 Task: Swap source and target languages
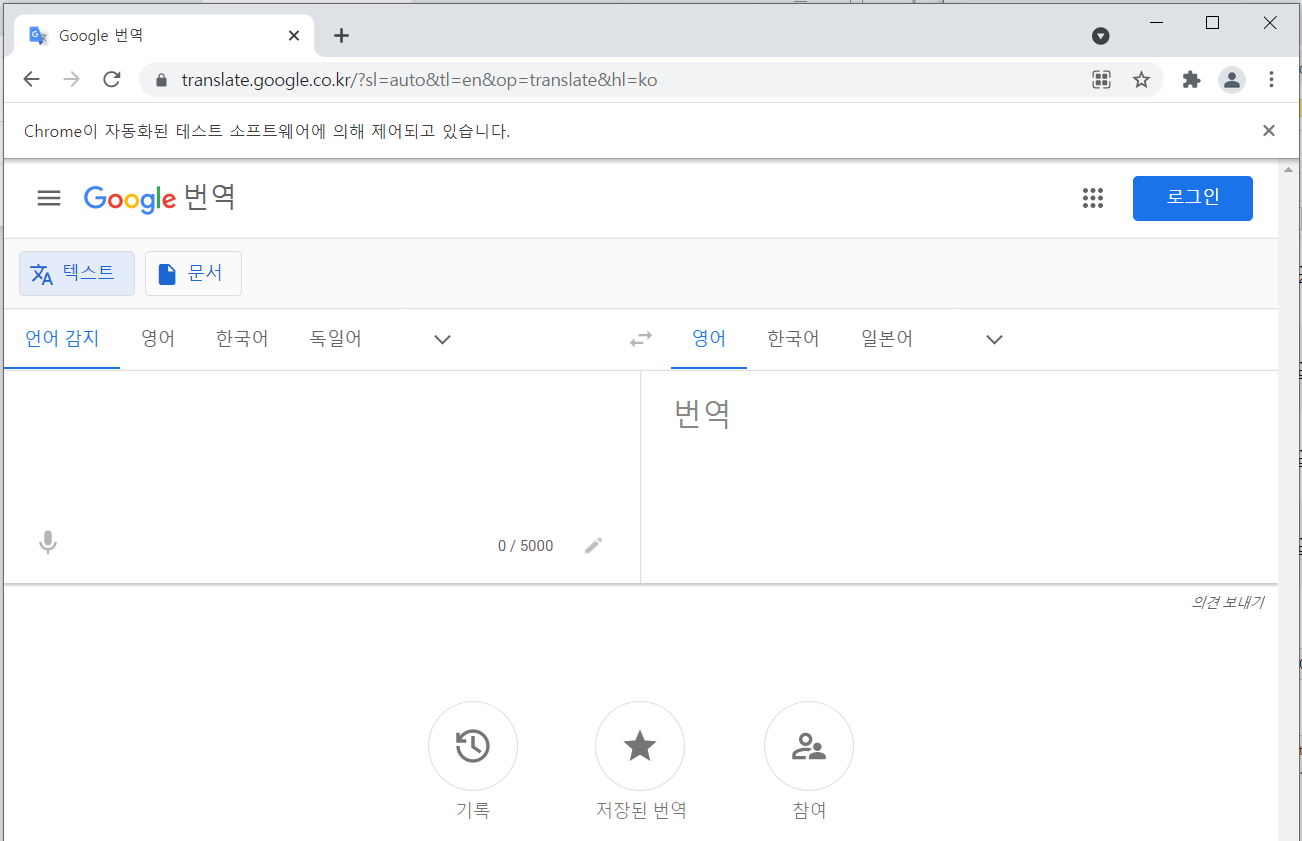(640, 339)
